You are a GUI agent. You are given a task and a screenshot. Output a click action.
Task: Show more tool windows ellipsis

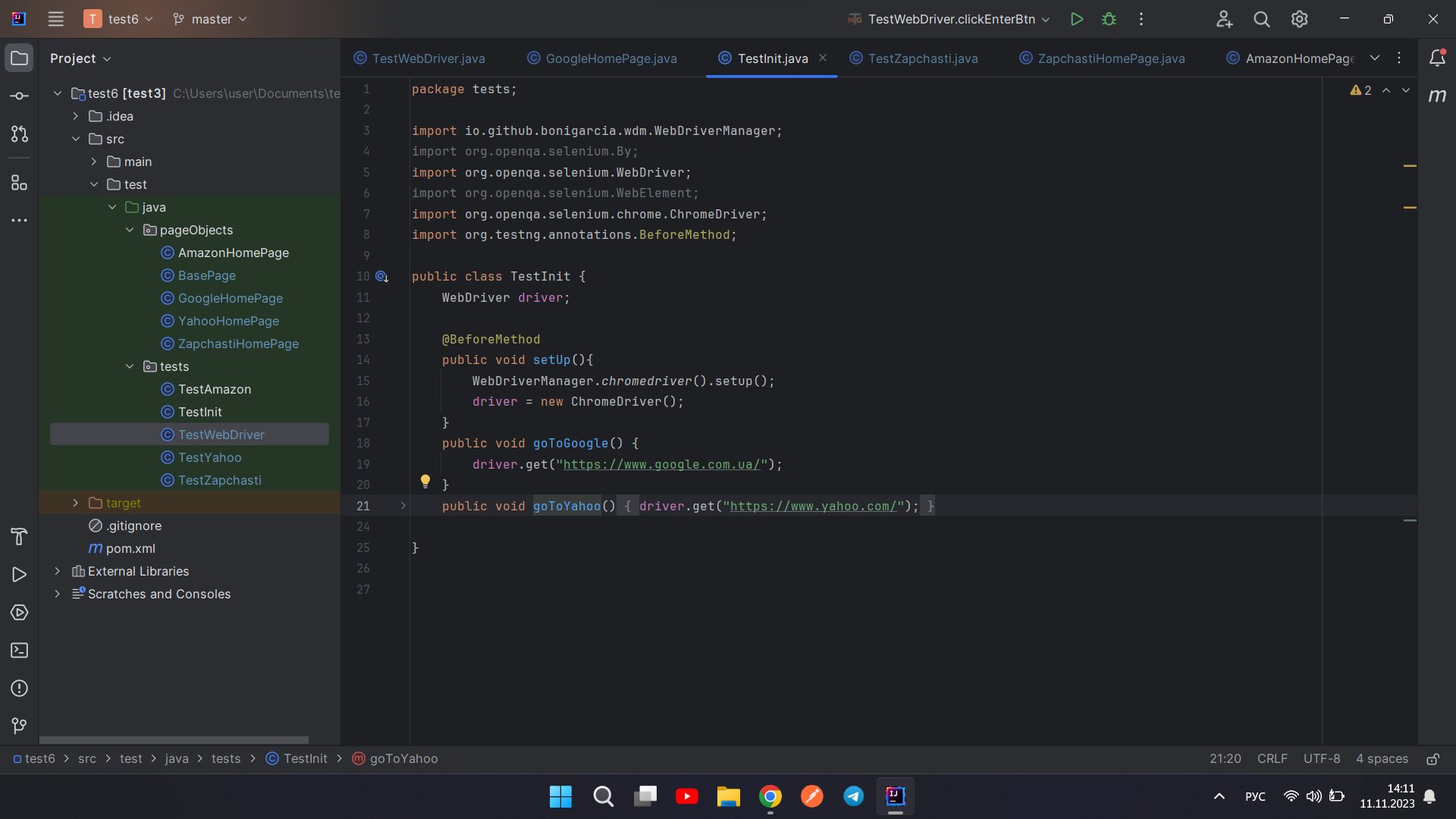tap(19, 221)
